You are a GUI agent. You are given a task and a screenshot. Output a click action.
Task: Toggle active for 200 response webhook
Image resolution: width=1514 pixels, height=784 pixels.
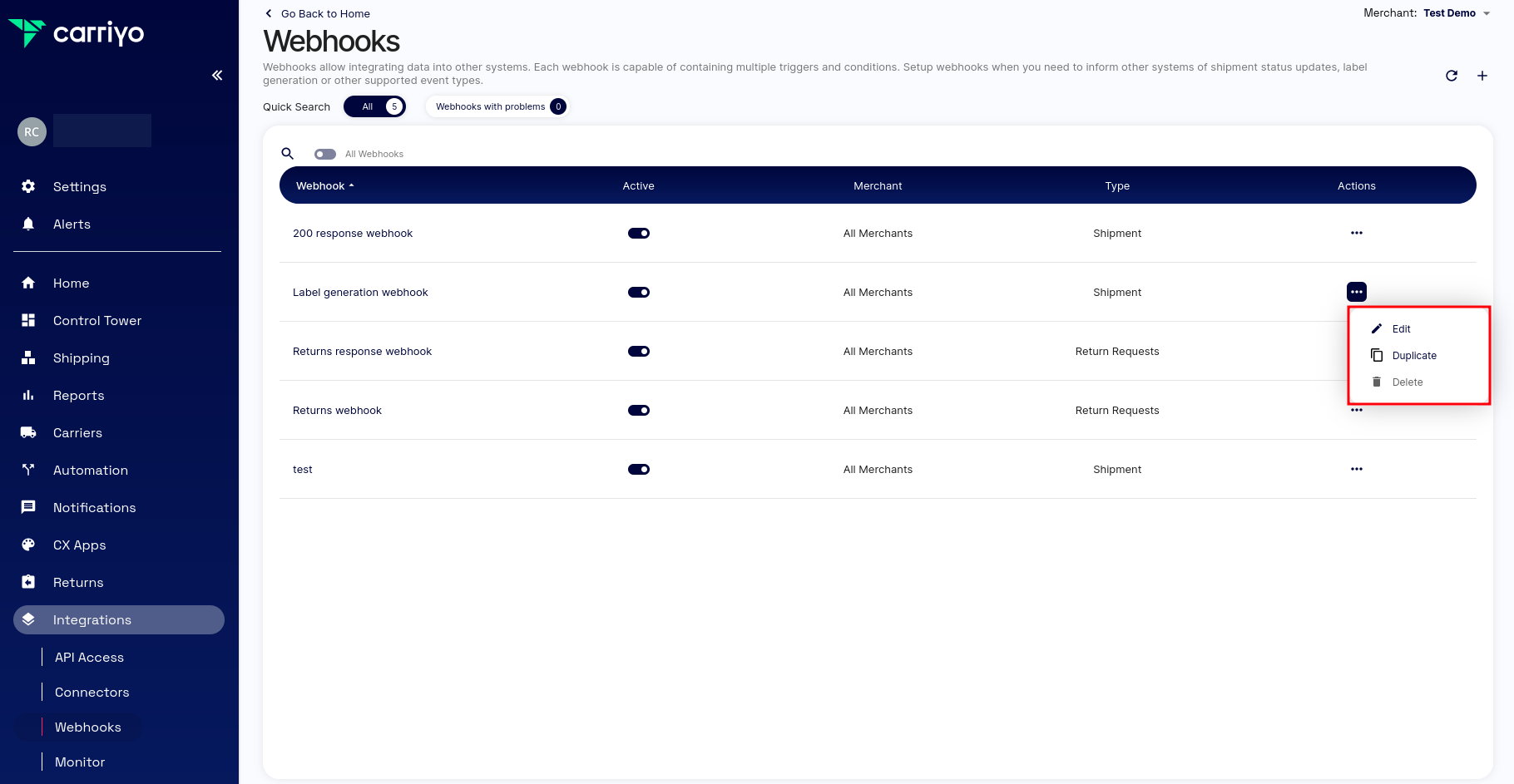(639, 233)
